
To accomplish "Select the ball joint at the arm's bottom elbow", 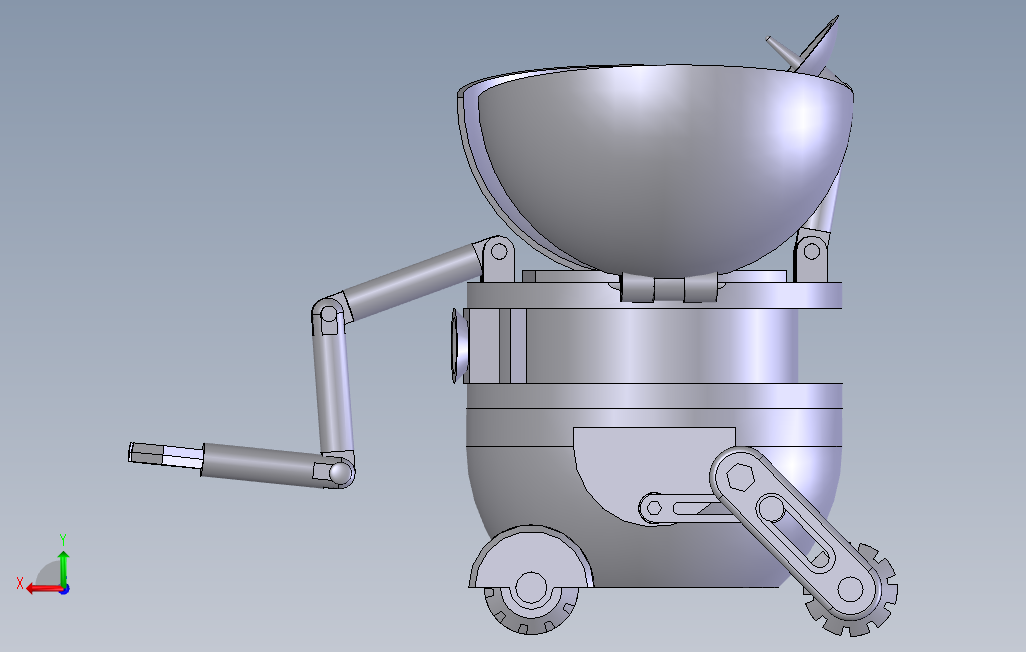I will pyautogui.click(x=341, y=472).
